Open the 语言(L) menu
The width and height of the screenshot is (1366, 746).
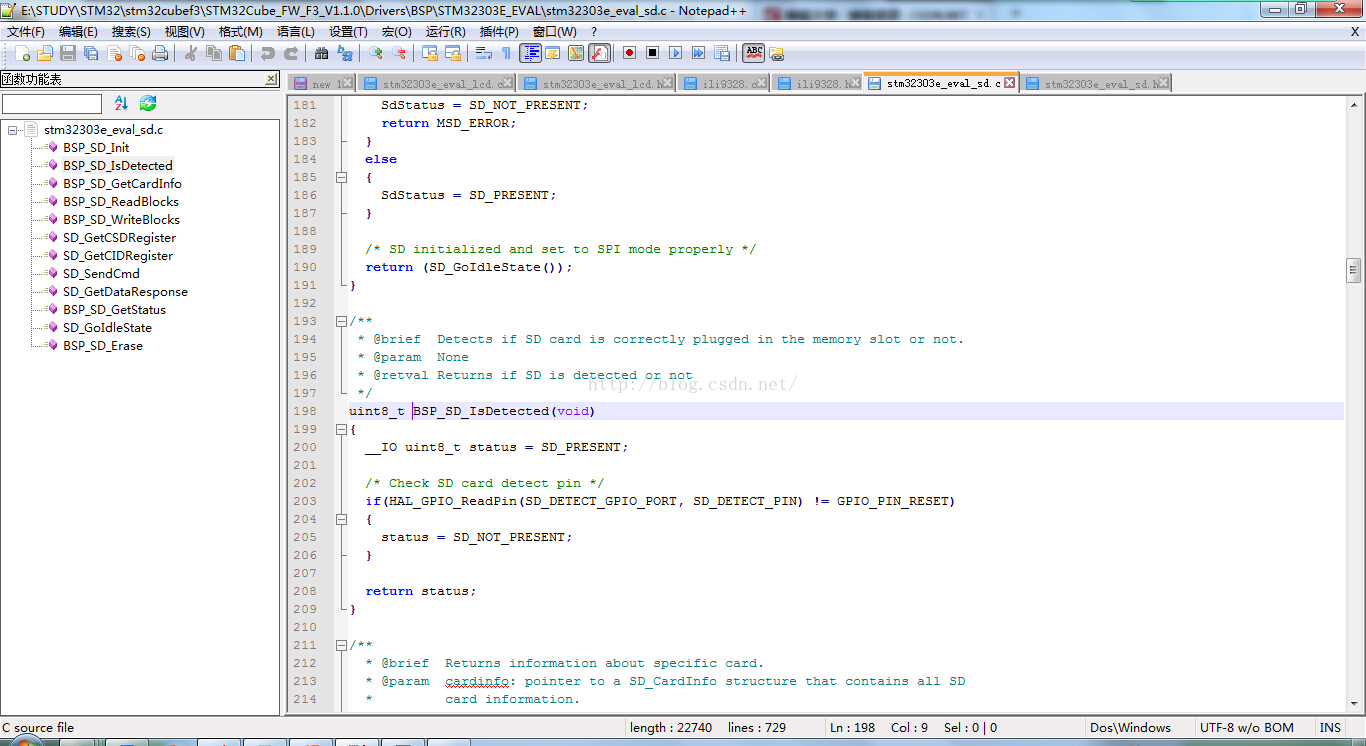point(296,32)
